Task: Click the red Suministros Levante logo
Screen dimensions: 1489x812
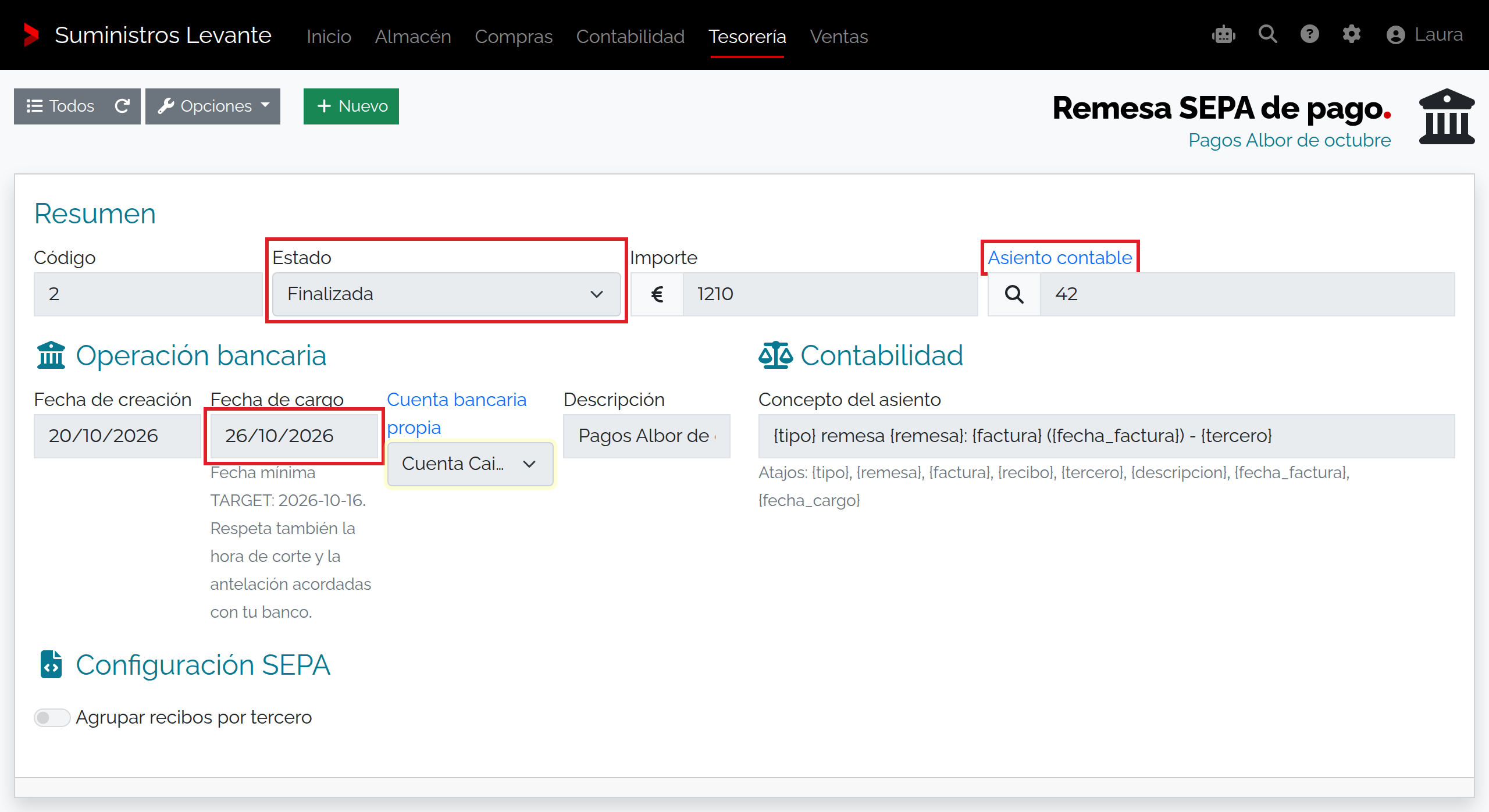Action: click(31, 35)
